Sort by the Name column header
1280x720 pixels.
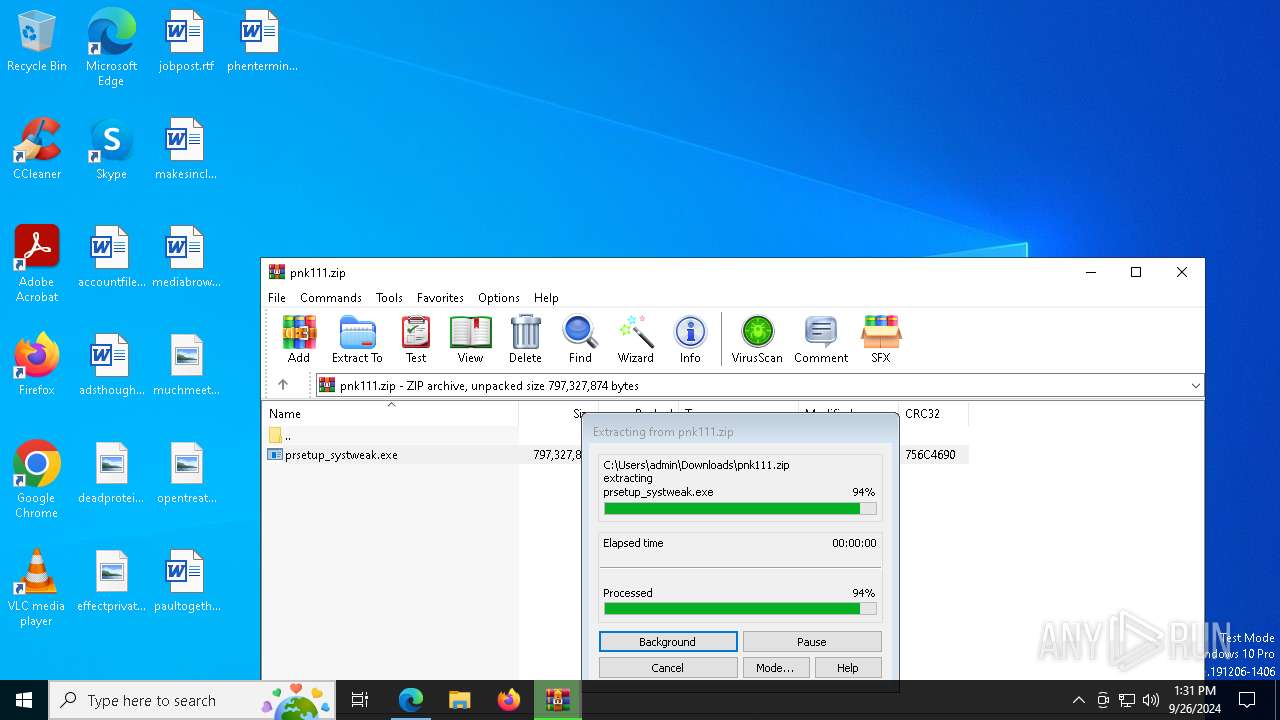point(390,413)
